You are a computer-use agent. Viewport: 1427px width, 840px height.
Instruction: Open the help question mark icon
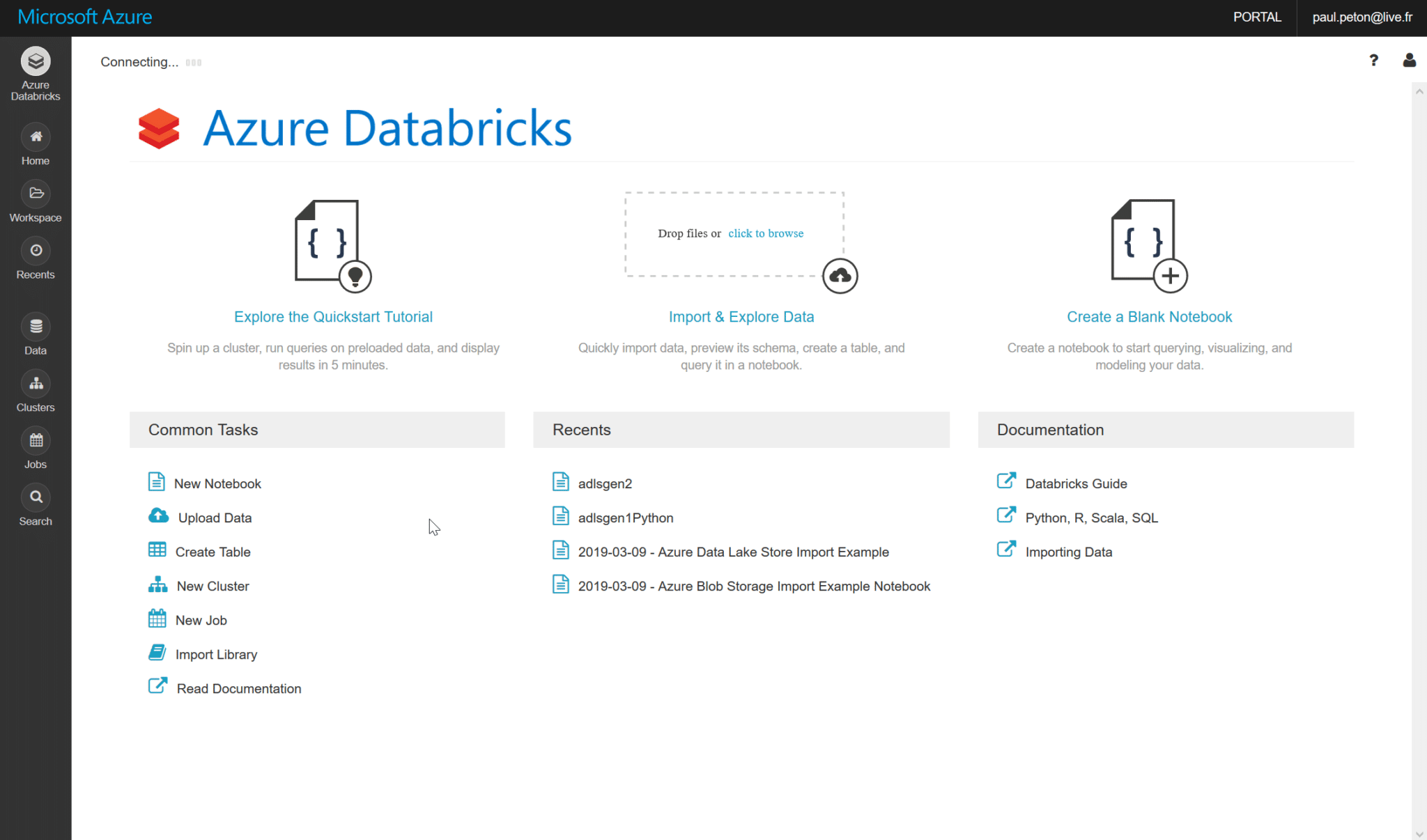1373,61
